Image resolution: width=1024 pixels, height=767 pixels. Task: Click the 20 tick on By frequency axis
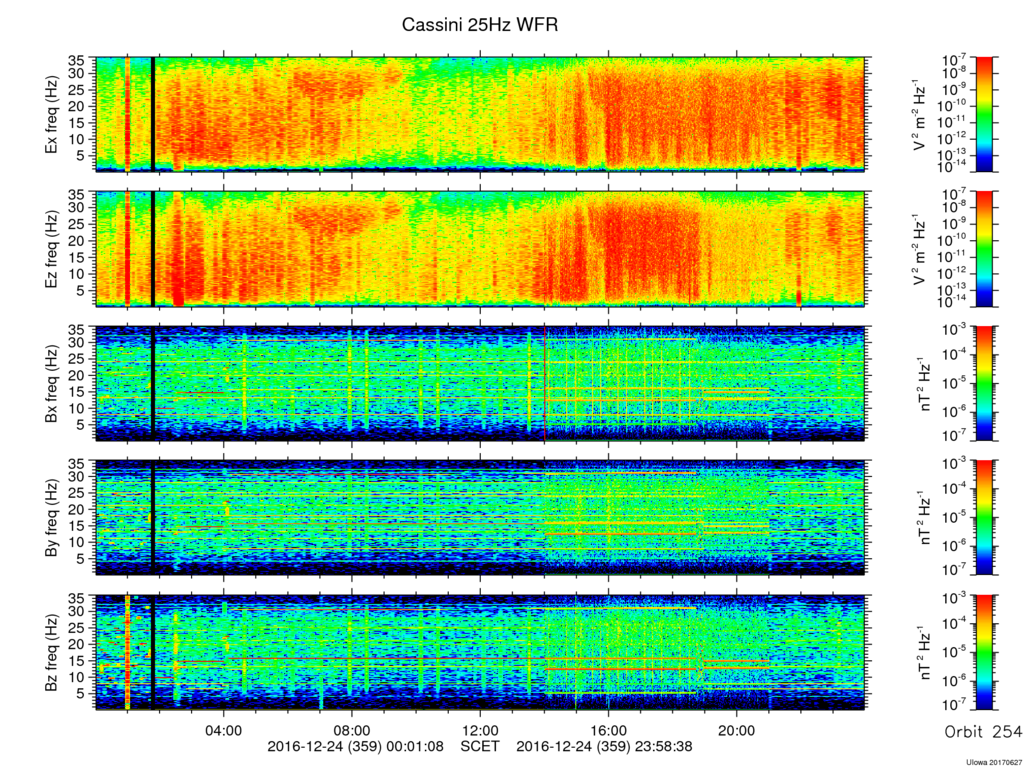(x=77, y=510)
